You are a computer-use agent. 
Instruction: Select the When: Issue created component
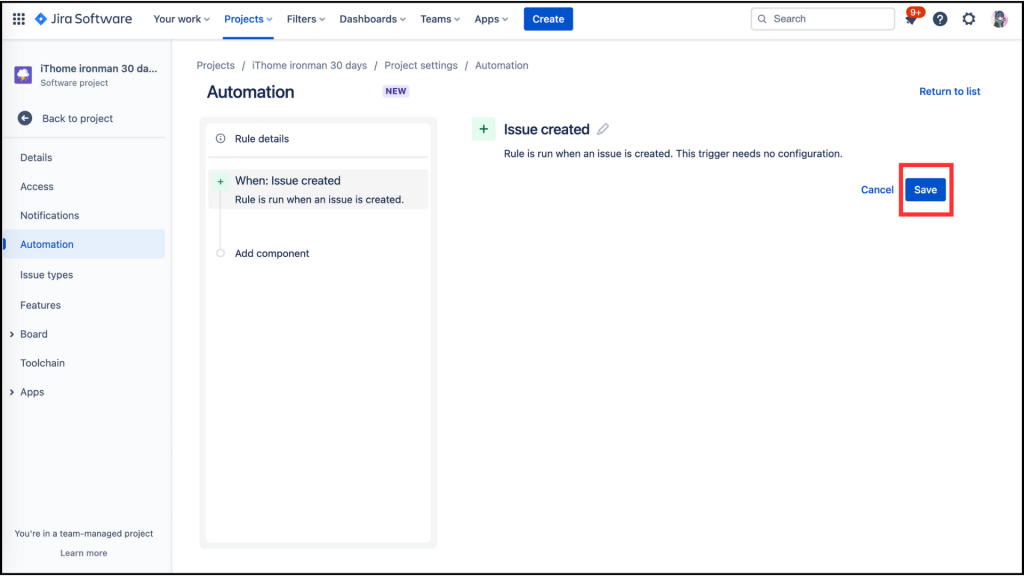tap(318, 189)
